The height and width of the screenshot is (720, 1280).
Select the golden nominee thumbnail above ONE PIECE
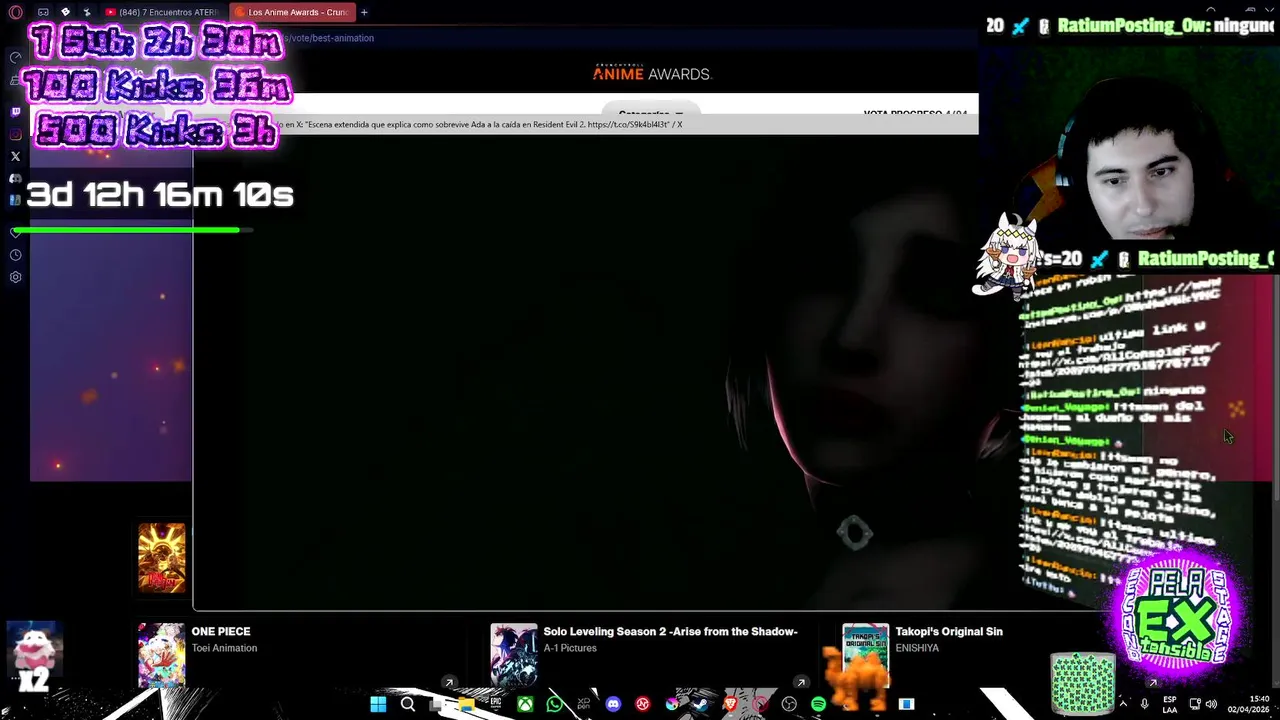point(161,557)
